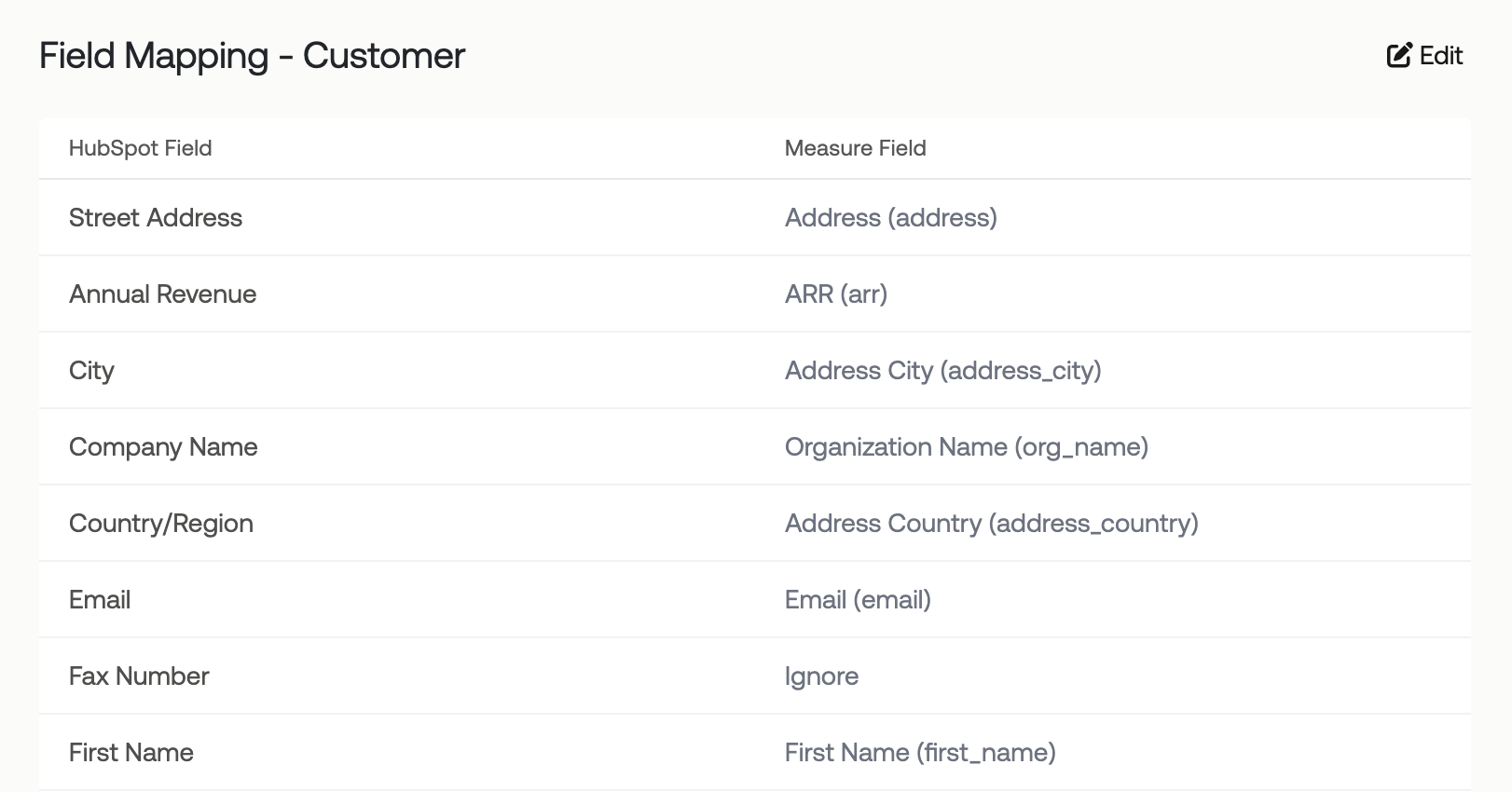Select the HubSpot Field column header

(140, 148)
